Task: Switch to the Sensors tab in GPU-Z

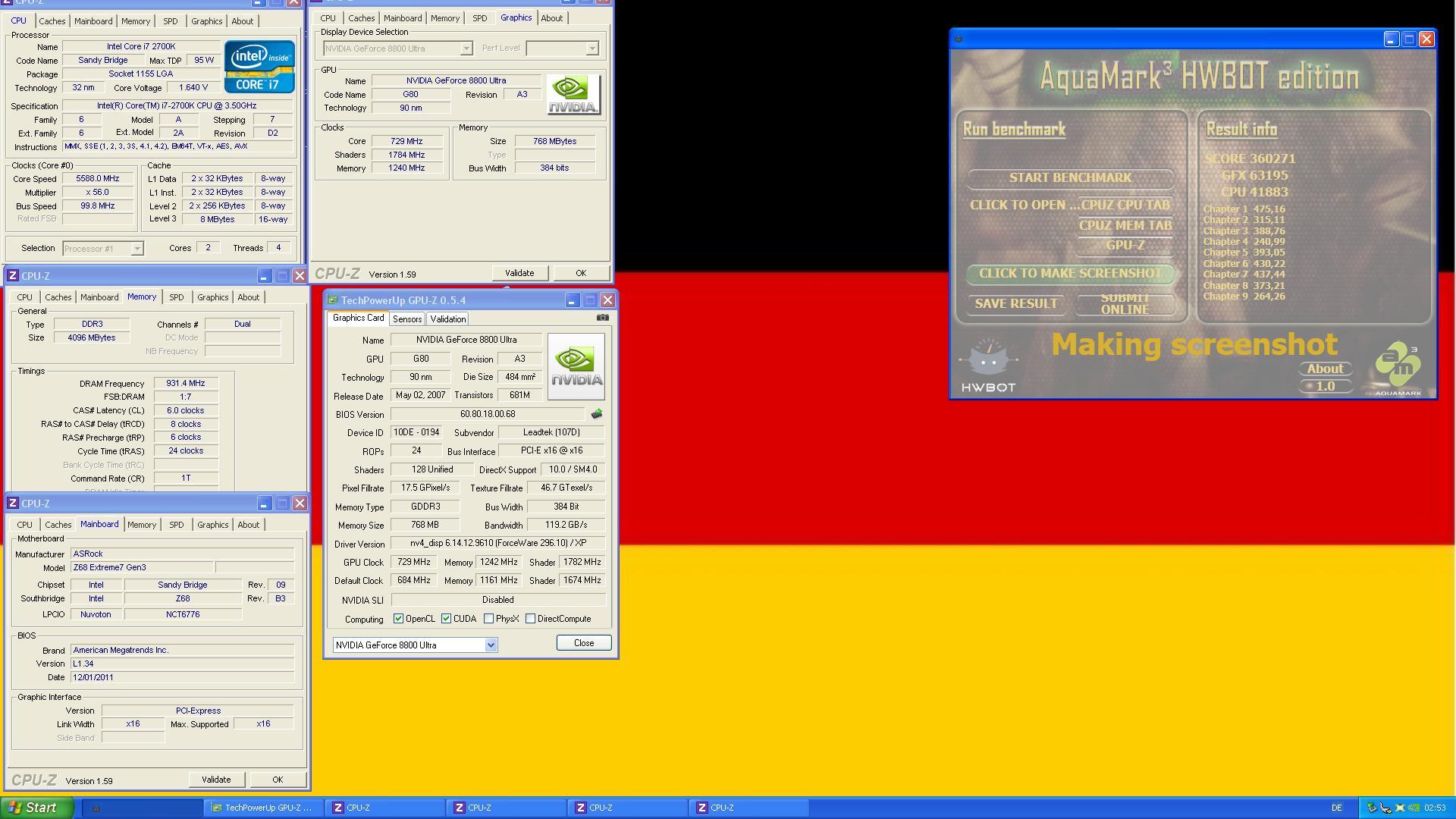Action: [407, 319]
